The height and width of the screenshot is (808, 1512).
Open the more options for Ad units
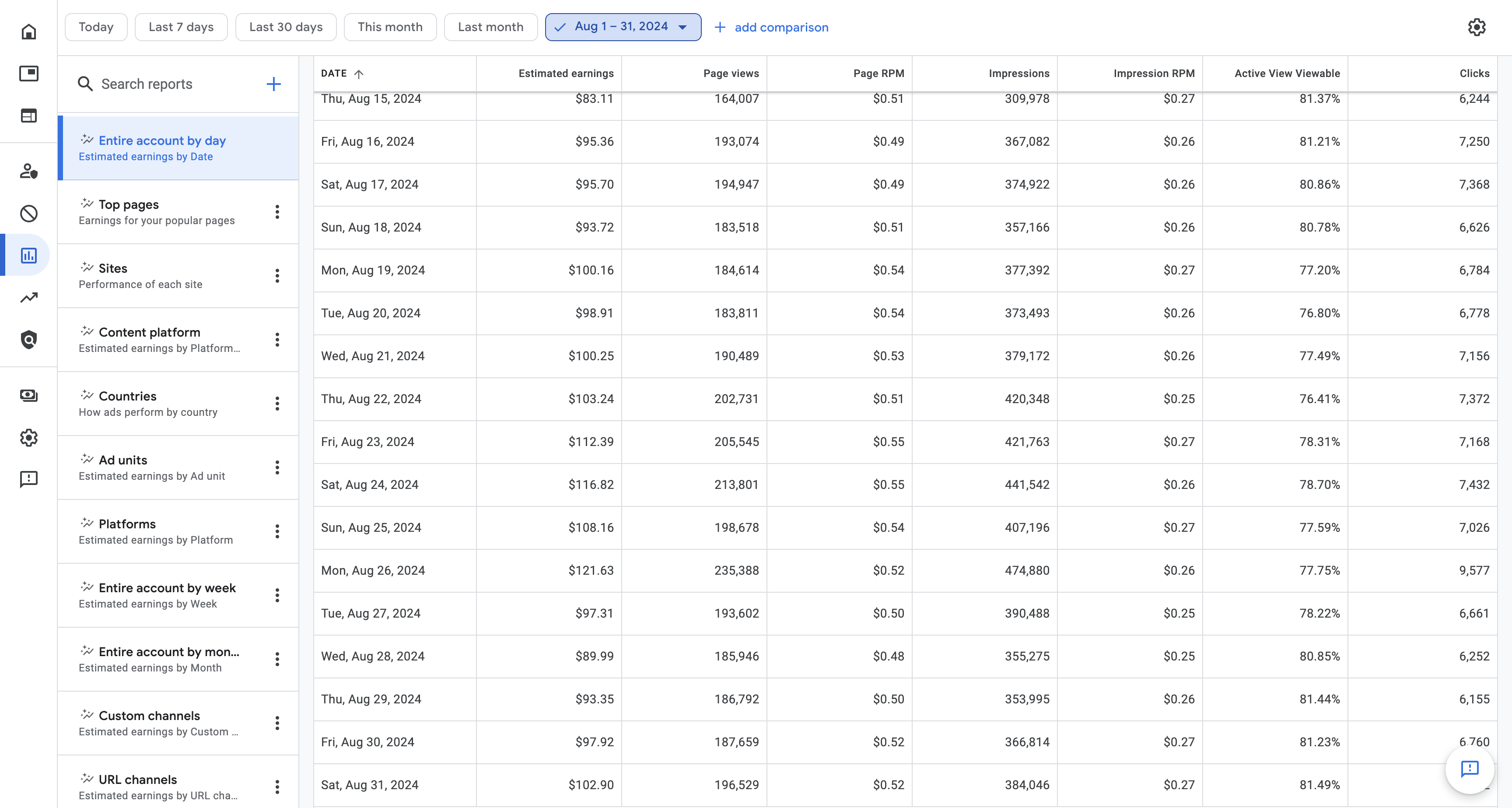pyautogui.click(x=277, y=467)
